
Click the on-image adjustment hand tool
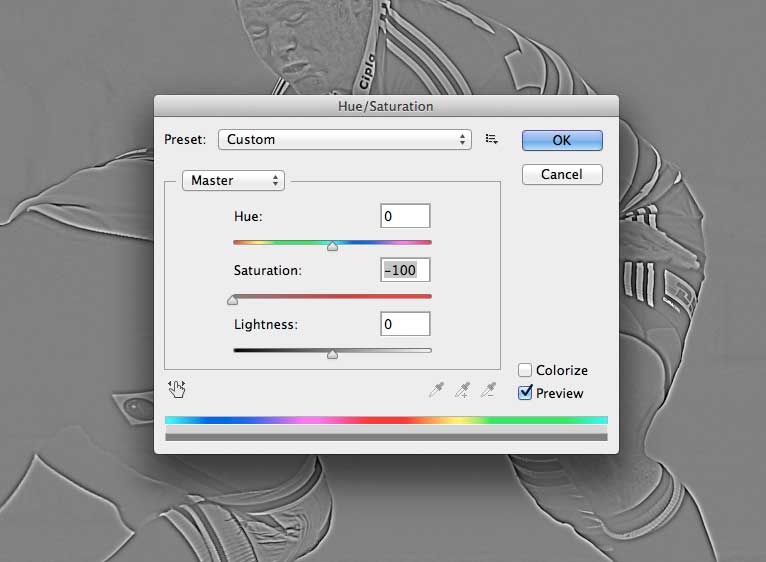pos(177,389)
